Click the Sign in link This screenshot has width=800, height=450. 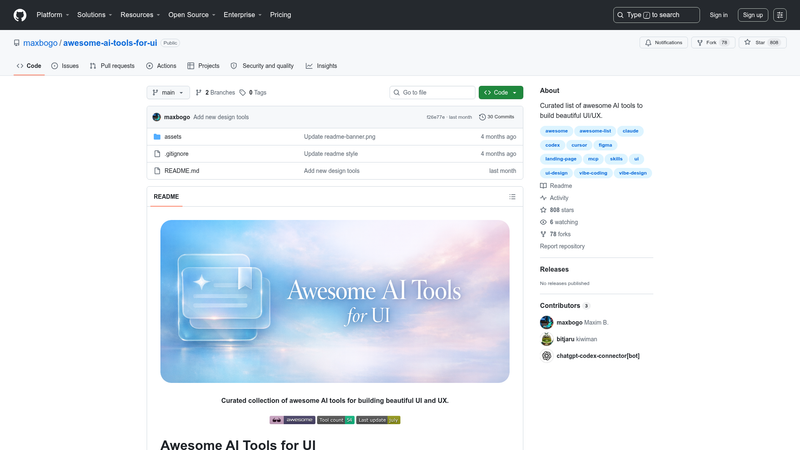coord(718,15)
